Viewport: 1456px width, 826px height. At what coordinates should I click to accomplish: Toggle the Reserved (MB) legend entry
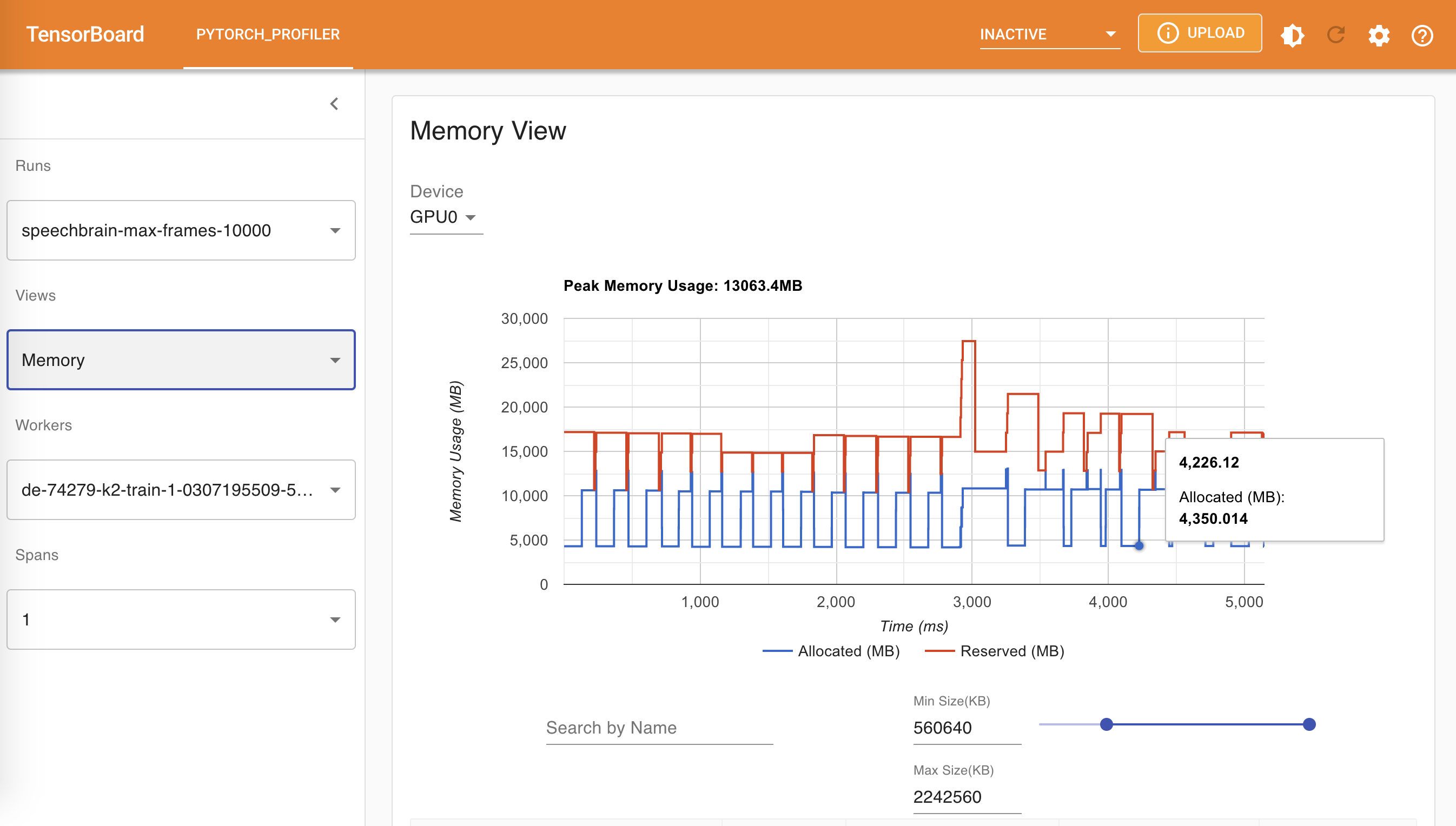click(995, 651)
